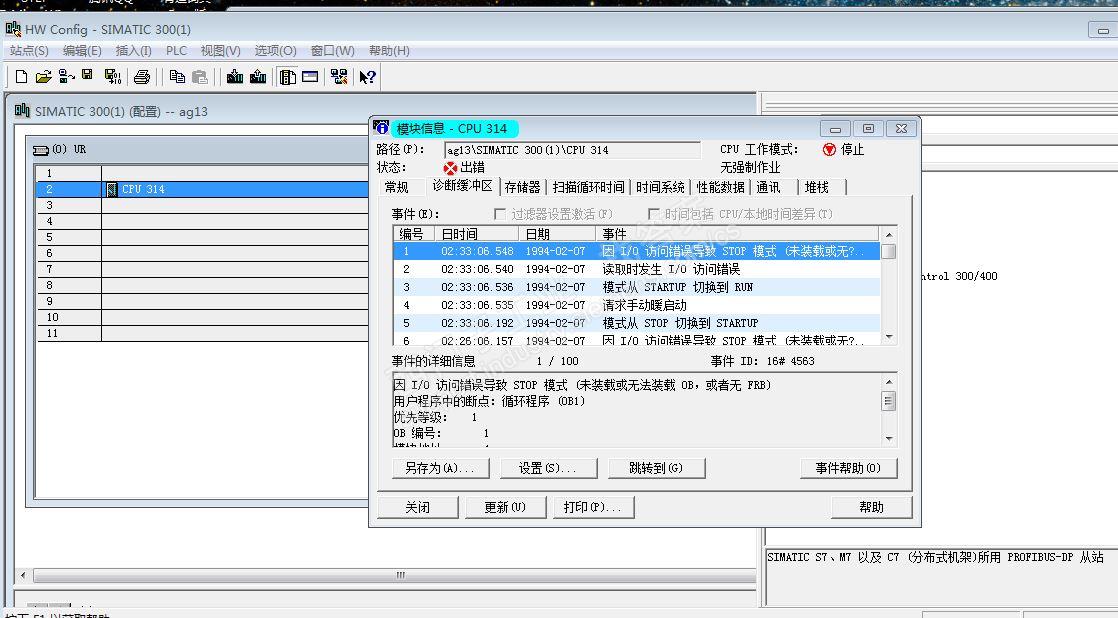
Task: Select event row 4 请求手动暖启动
Action: click(x=637, y=305)
